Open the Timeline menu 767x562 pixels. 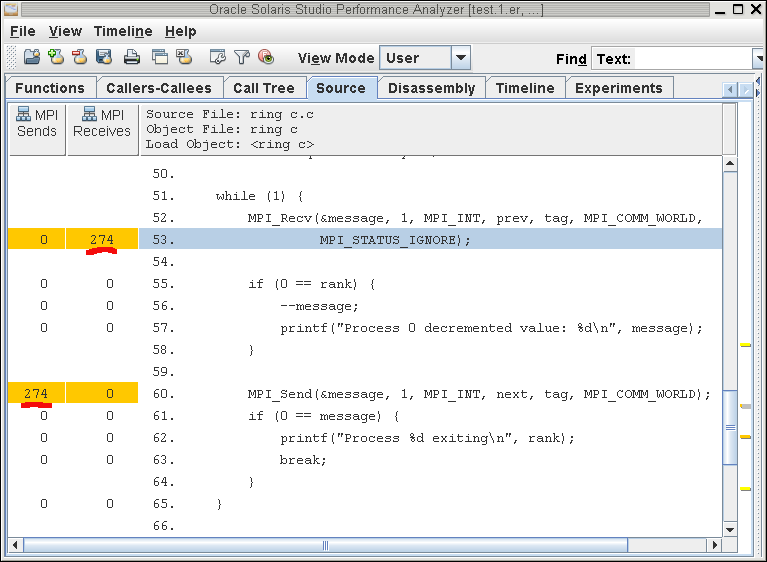[x=123, y=31]
